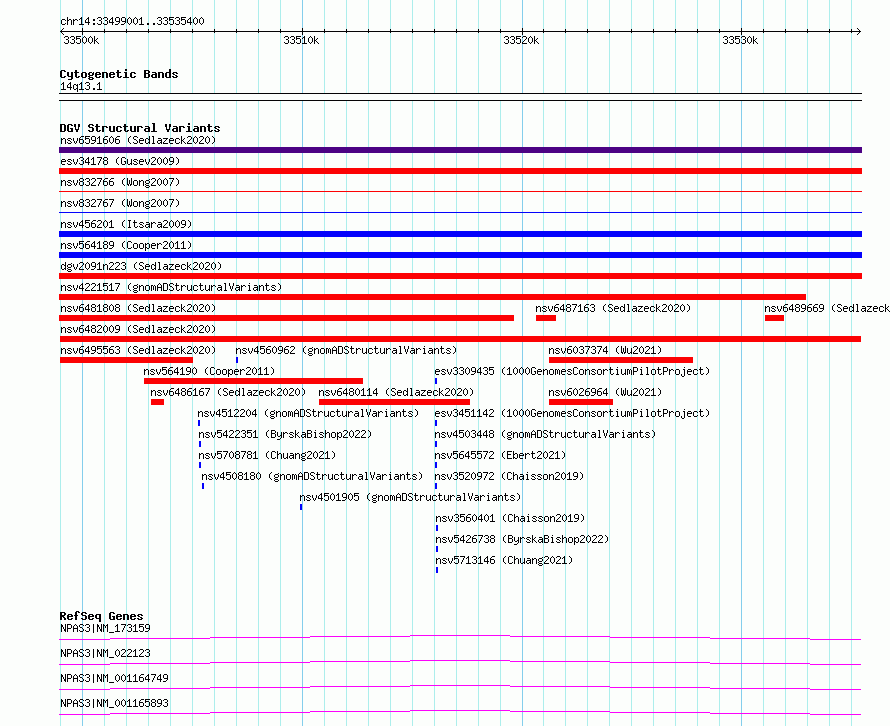The image size is (890, 726).
Task: Click the red bar under nsv564190
Action: coord(253,381)
